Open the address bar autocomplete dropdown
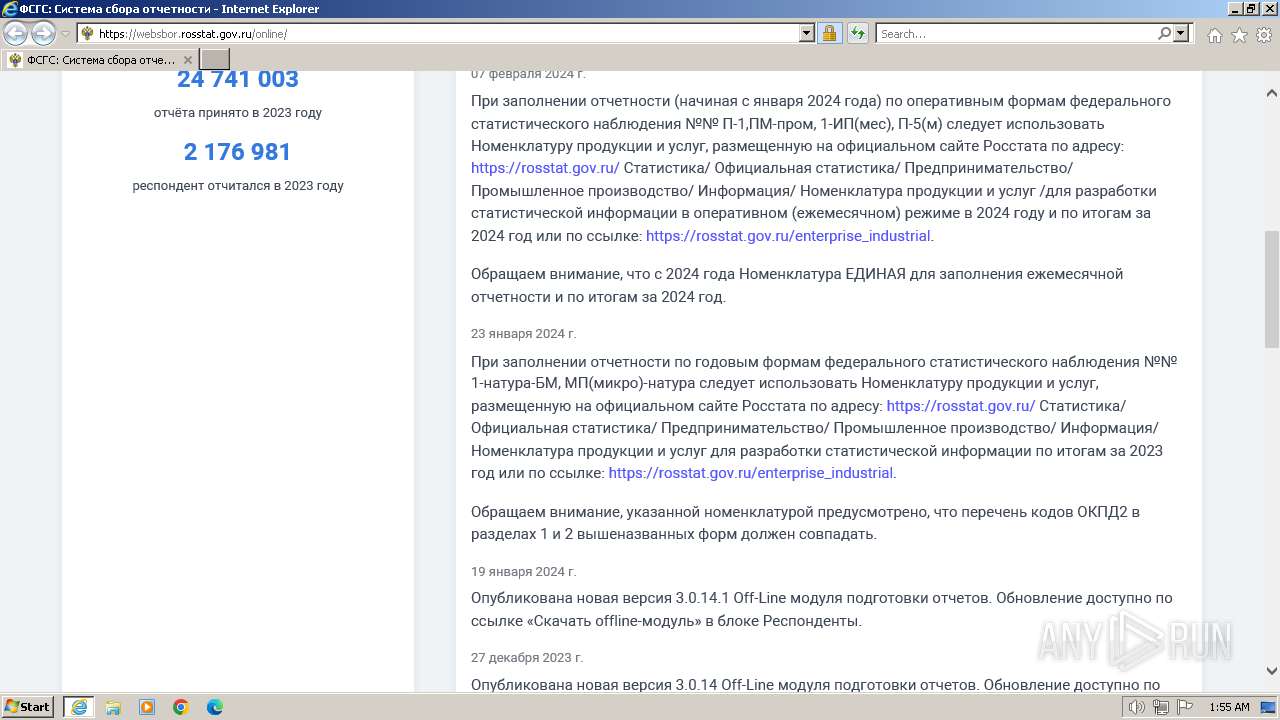Screen dimensions: 1280x720 [x=807, y=34]
